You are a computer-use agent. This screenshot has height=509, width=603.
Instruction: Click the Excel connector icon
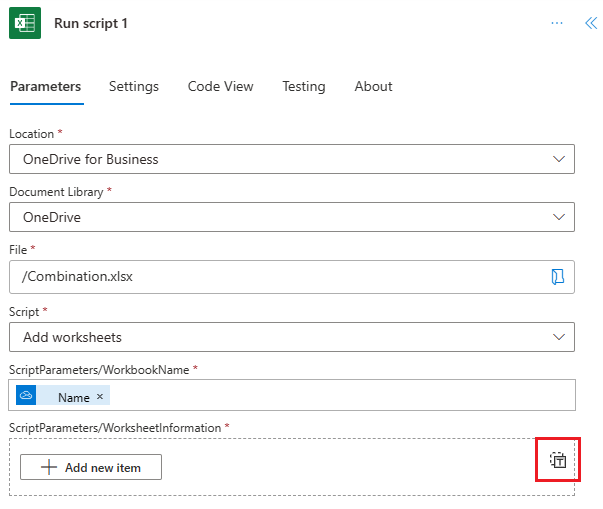(x=25, y=23)
